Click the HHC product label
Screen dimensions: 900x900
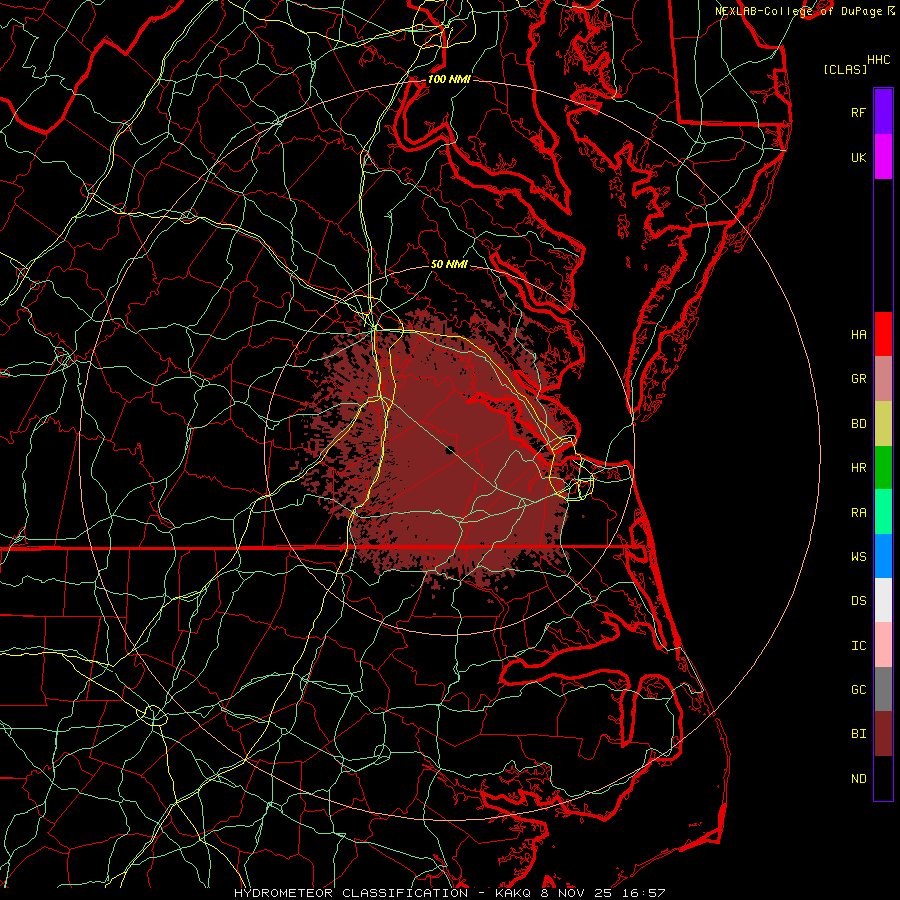click(878, 60)
